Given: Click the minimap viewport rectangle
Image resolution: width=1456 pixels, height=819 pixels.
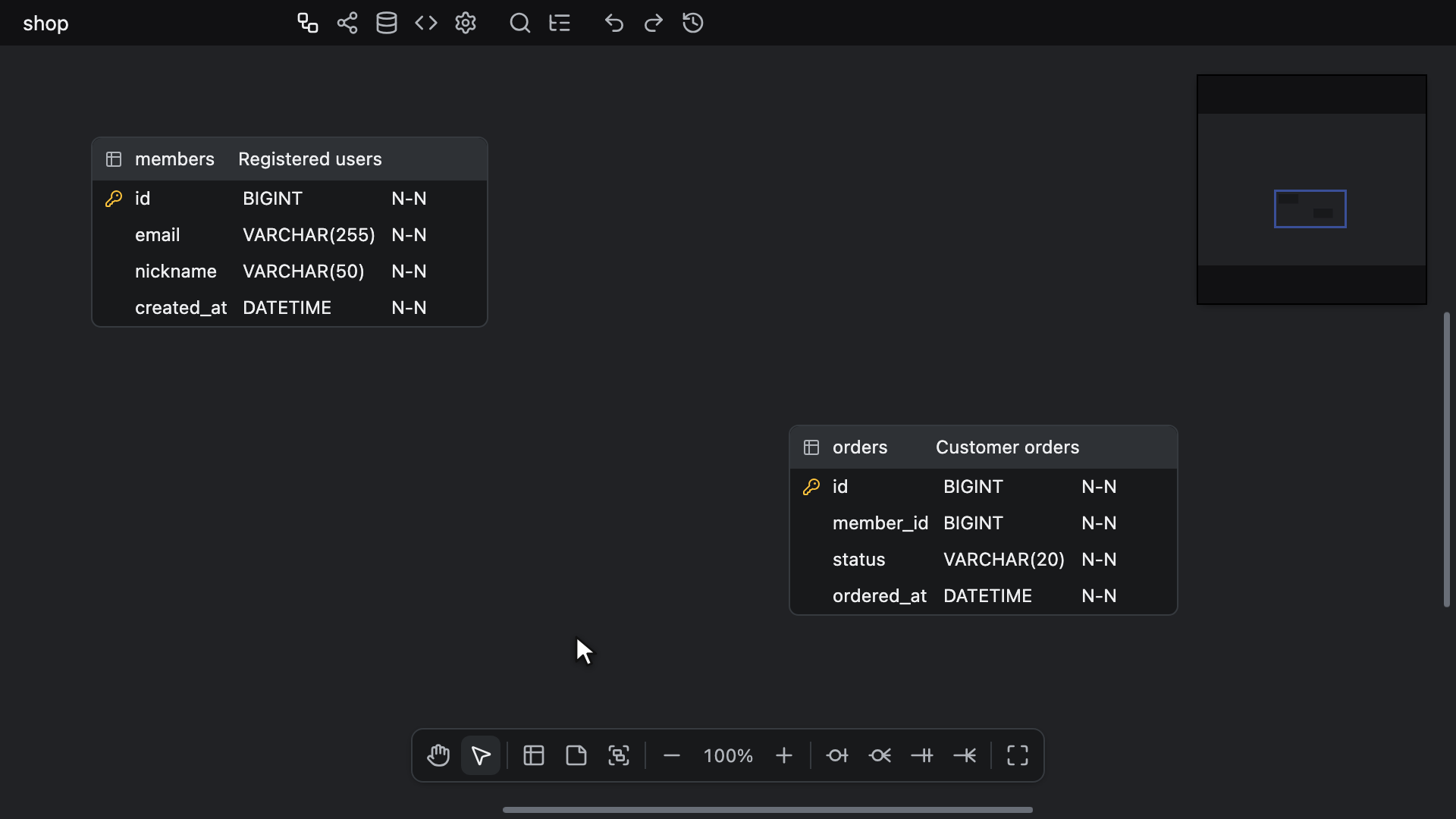Looking at the screenshot, I should point(1310,209).
